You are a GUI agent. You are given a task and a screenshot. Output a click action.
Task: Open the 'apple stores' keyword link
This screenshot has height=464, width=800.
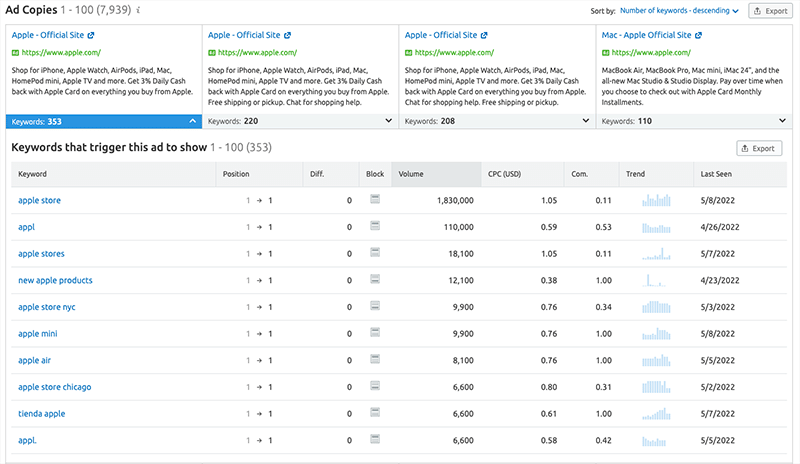click(41, 254)
